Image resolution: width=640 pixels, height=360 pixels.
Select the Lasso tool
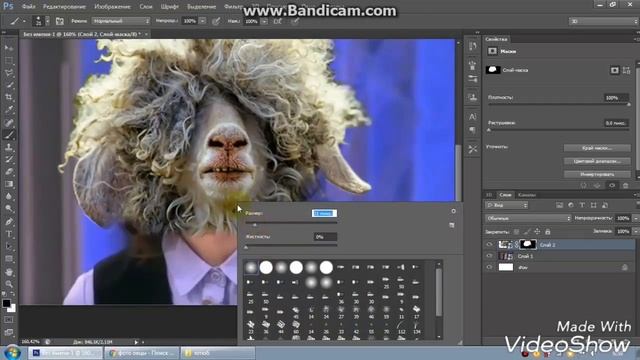(x=9, y=73)
